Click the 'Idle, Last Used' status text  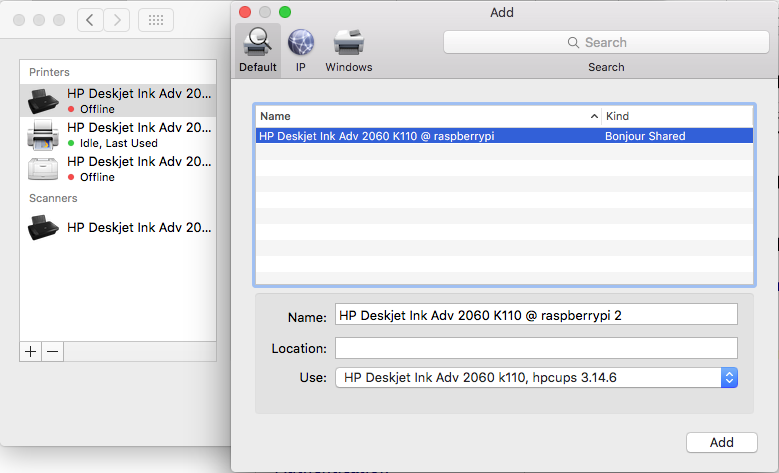tap(119, 143)
